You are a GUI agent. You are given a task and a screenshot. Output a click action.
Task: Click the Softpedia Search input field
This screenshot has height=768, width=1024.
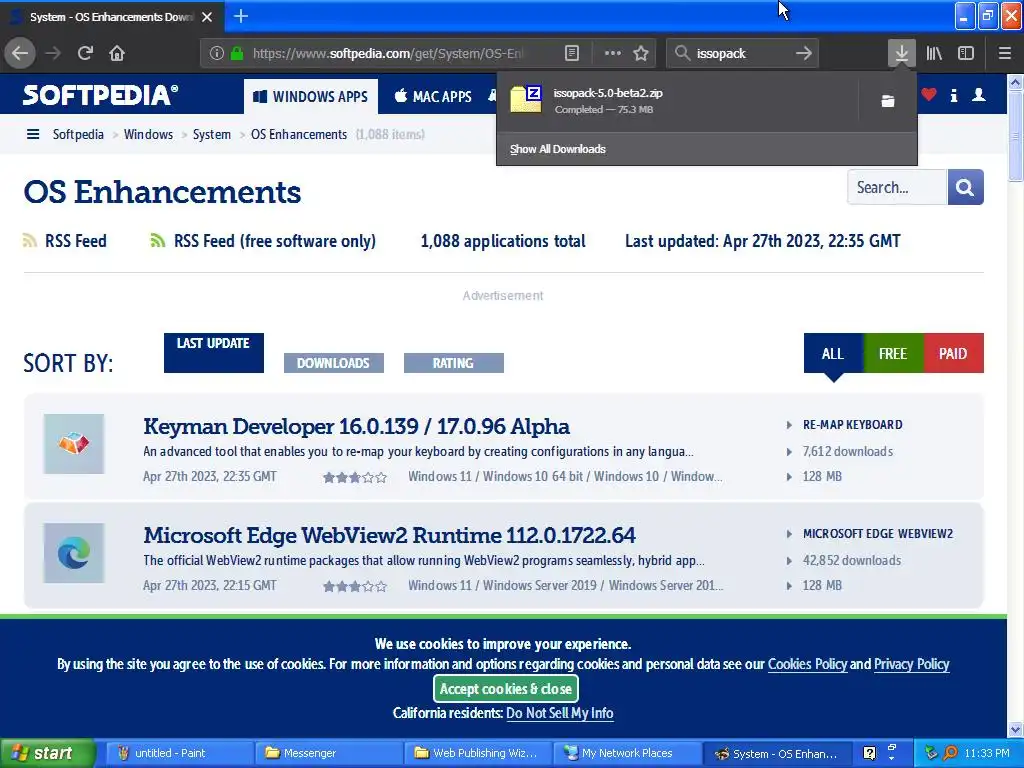point(897,187)
